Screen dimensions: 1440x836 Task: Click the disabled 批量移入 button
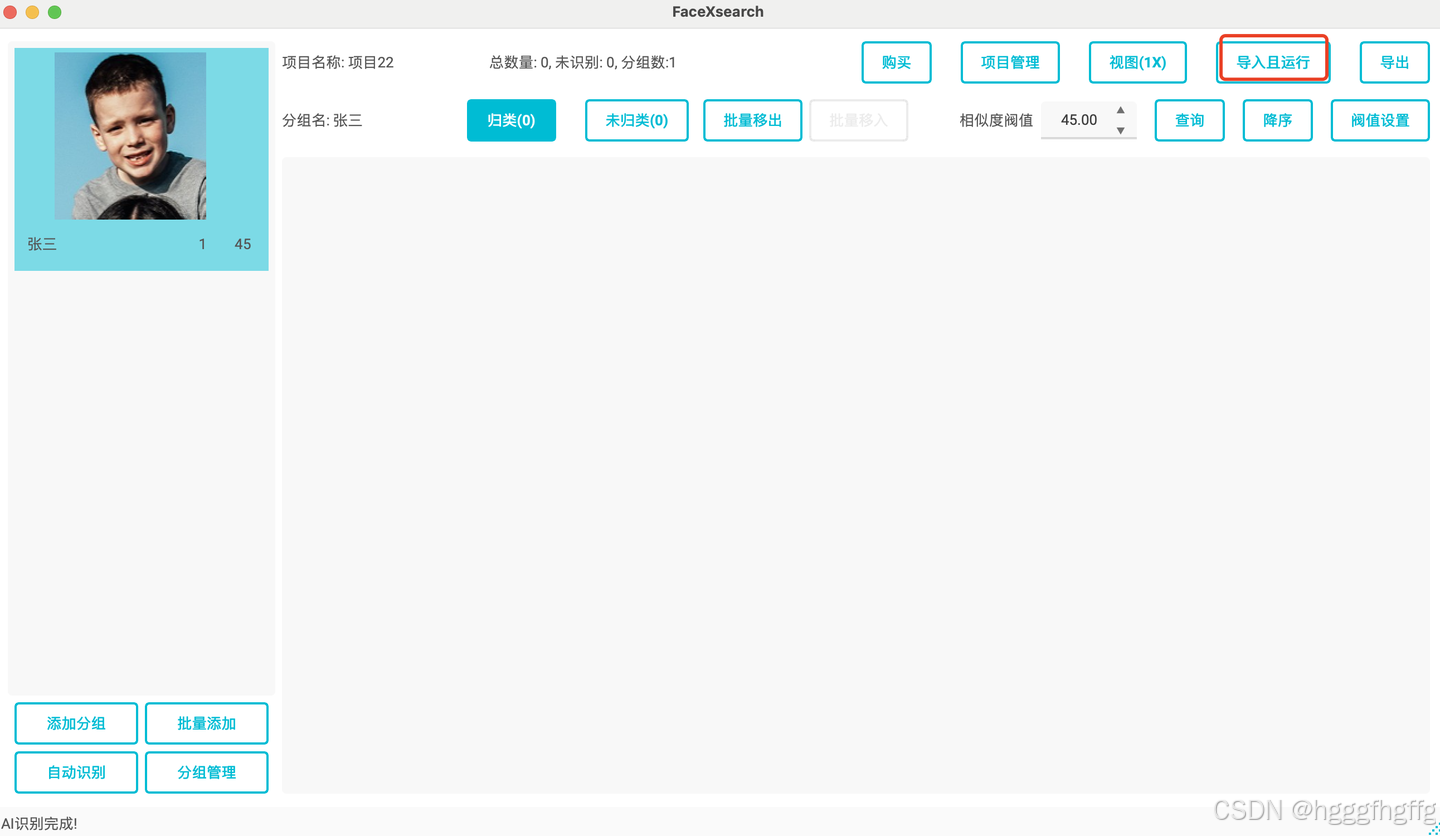point(858,120)
